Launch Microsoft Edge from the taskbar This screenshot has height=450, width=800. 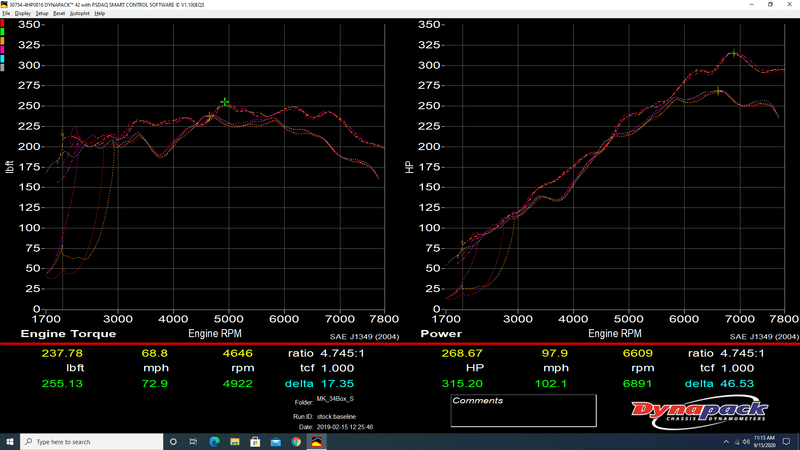pyautogui.click(x=214, y=441)
